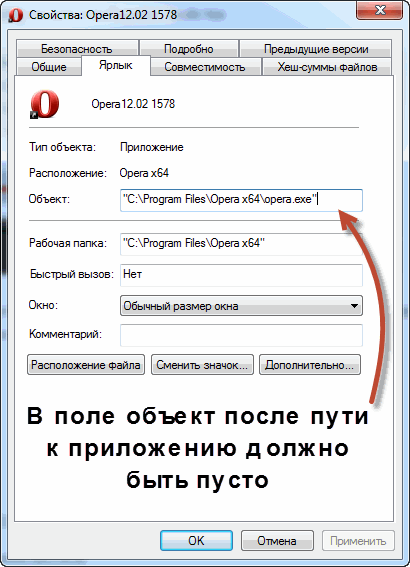The height and width of the screenshot is (567, 410).
Task: Close the properties dialog window
Action: pyautogui.click(x=379, y=10)
